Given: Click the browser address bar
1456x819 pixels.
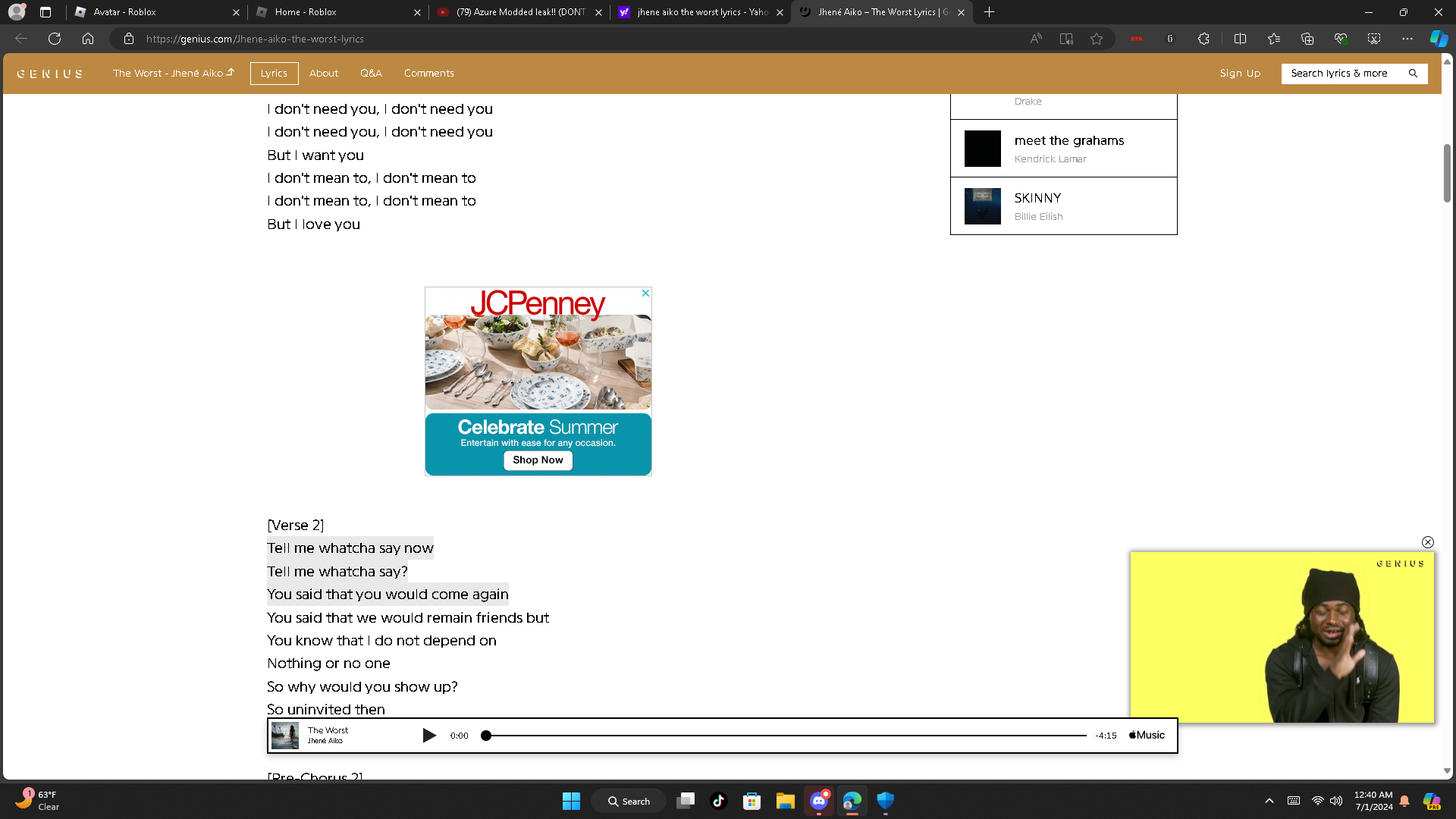Looking at the screenshot, I should click(576, 39).
